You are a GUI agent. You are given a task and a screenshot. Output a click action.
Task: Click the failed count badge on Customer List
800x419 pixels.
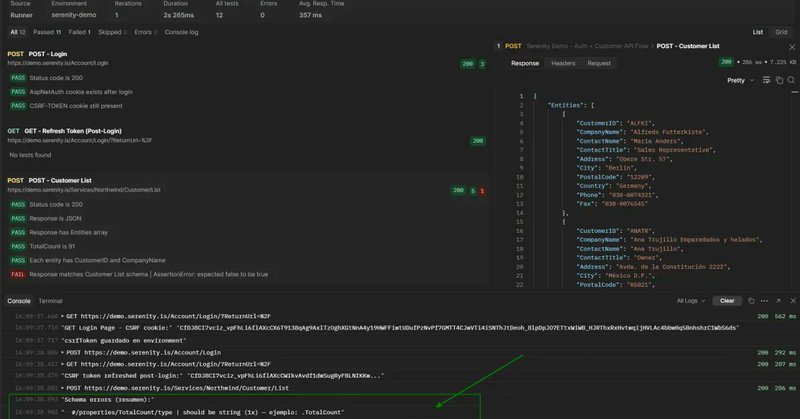click(483, 190)
